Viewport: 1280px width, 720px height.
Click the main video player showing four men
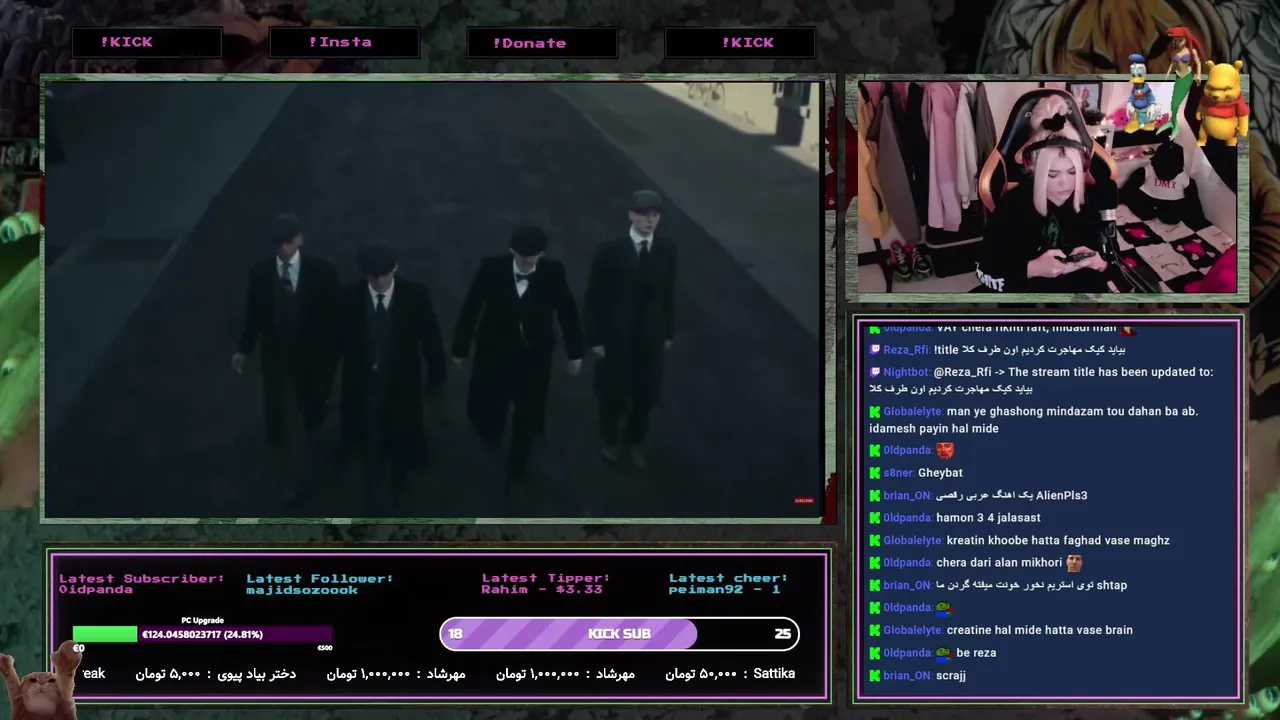point(432,300)
